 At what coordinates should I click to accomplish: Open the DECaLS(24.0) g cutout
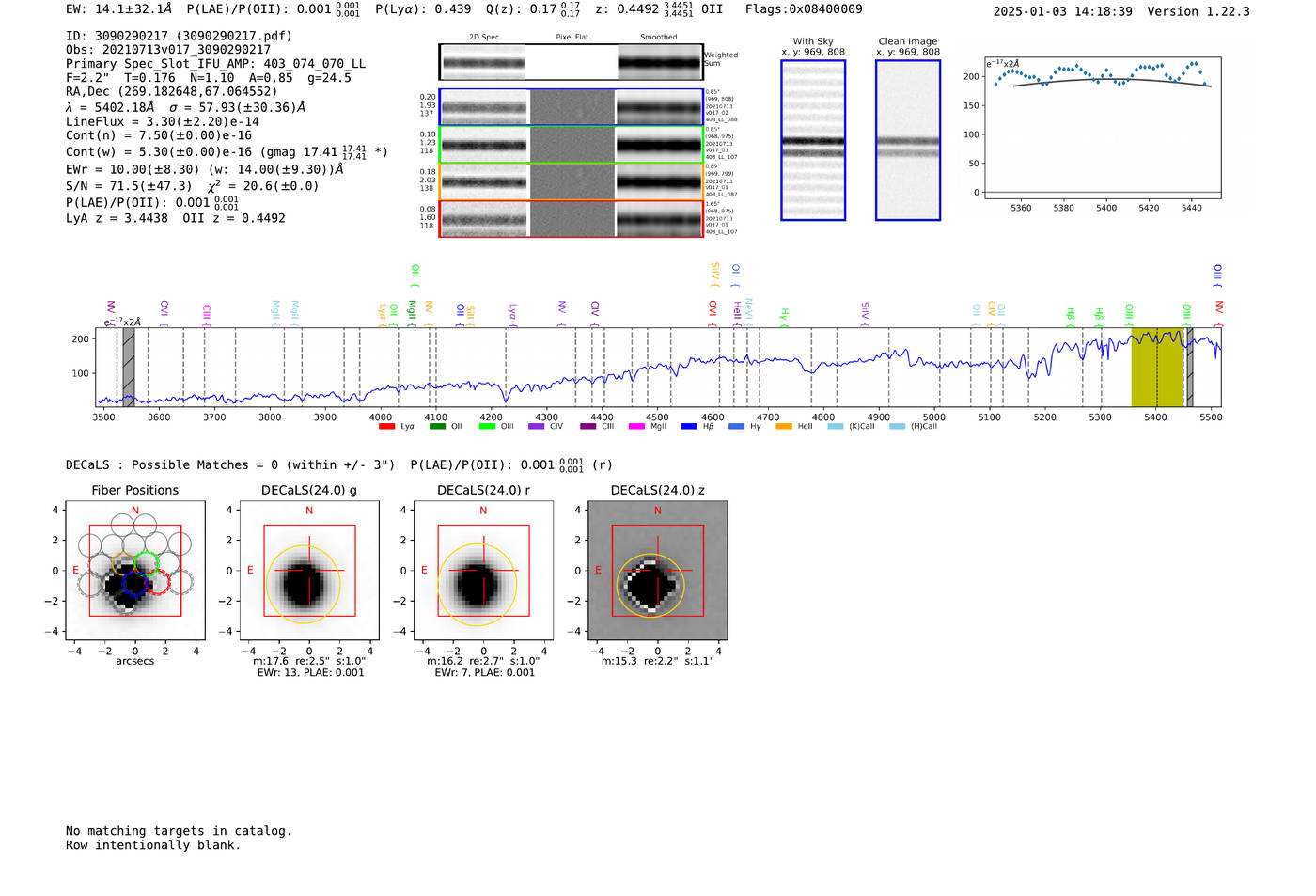[x=309, y=571]
